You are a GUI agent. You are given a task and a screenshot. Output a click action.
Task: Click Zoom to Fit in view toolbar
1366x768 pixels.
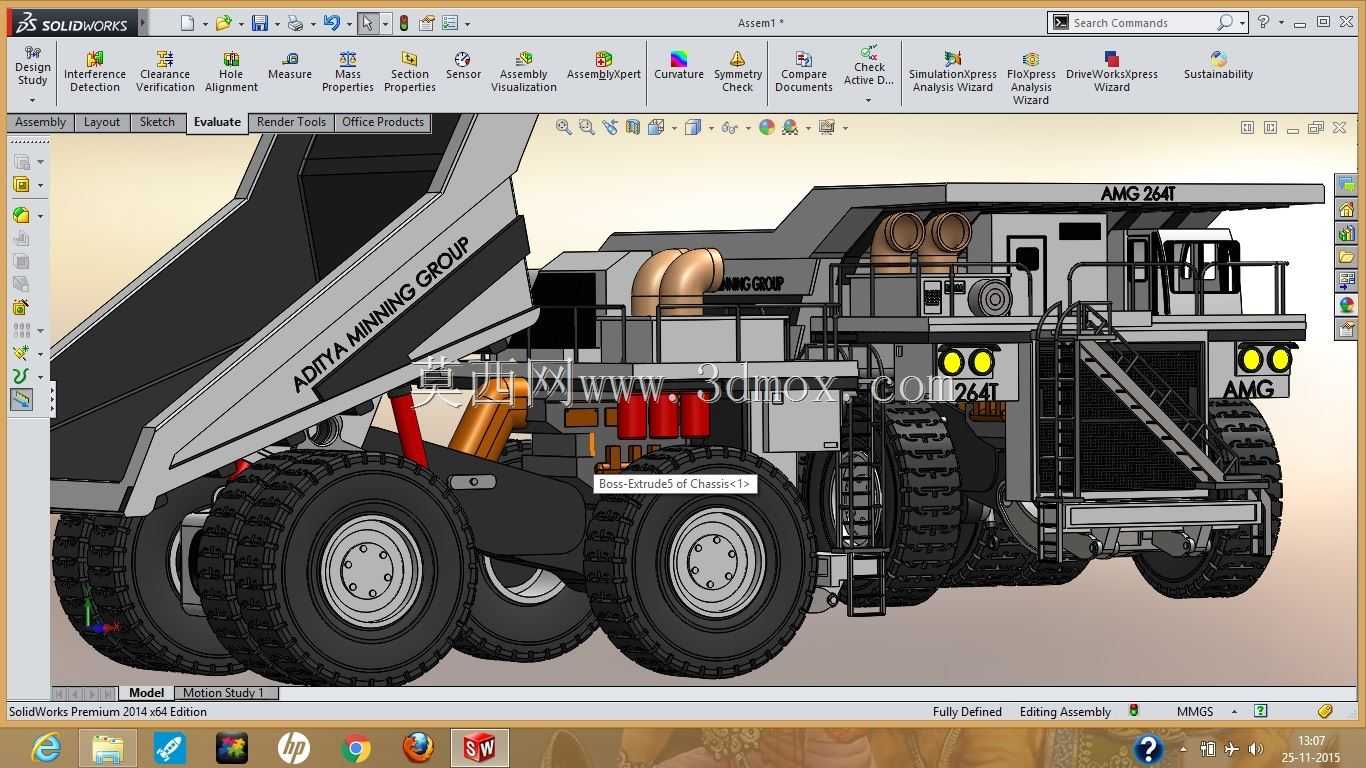click(x=564, y=127)
